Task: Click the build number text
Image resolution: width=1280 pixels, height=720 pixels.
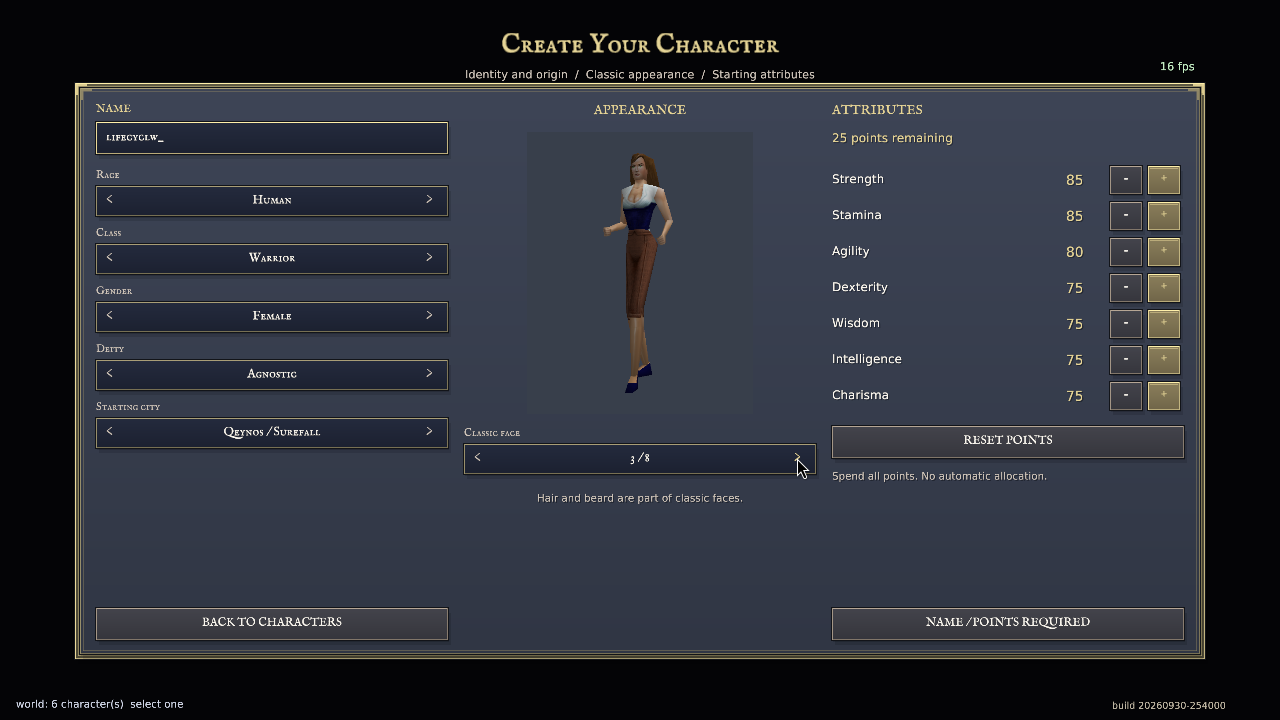Action: tap(1168, 705)
